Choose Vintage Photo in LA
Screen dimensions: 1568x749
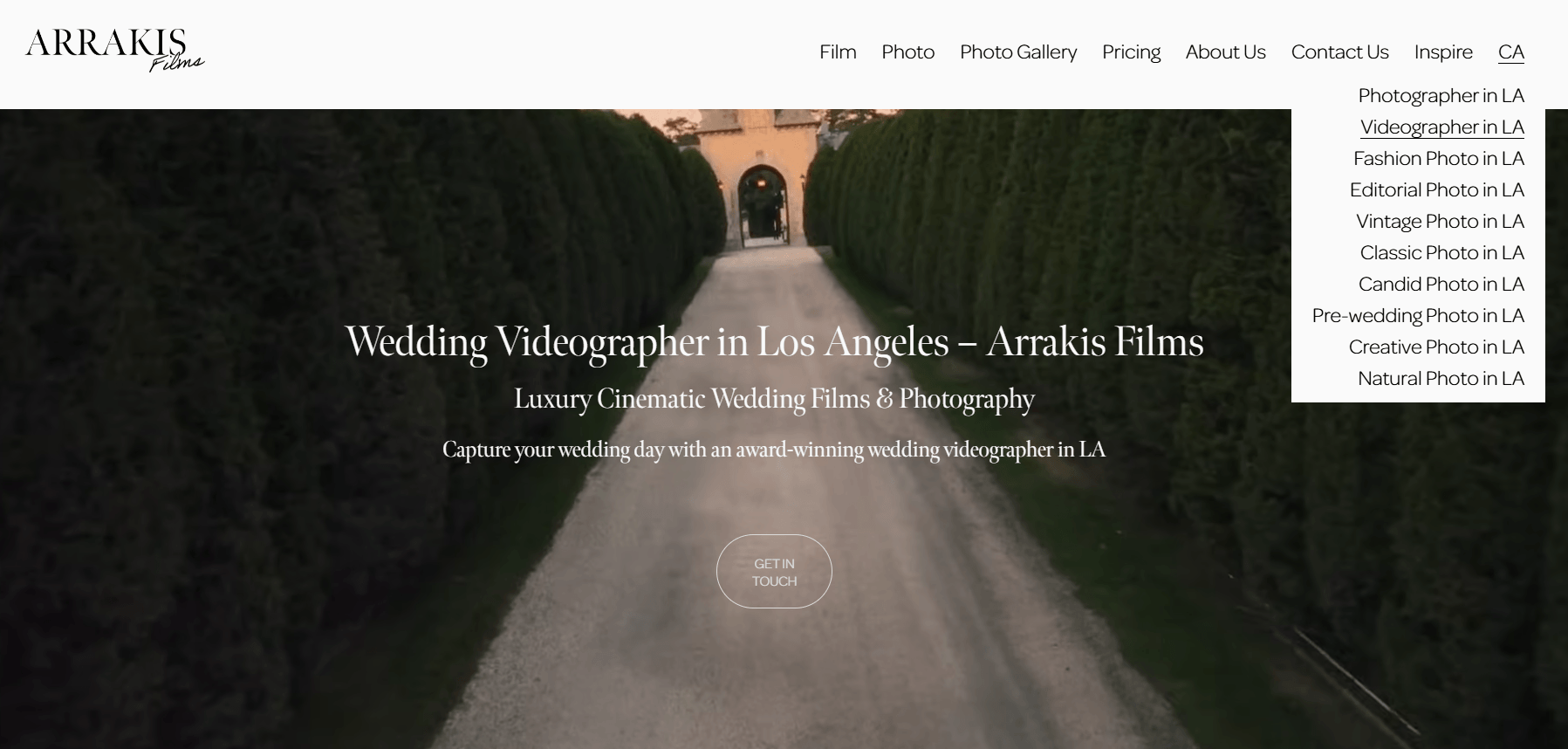click(1440, 221)
